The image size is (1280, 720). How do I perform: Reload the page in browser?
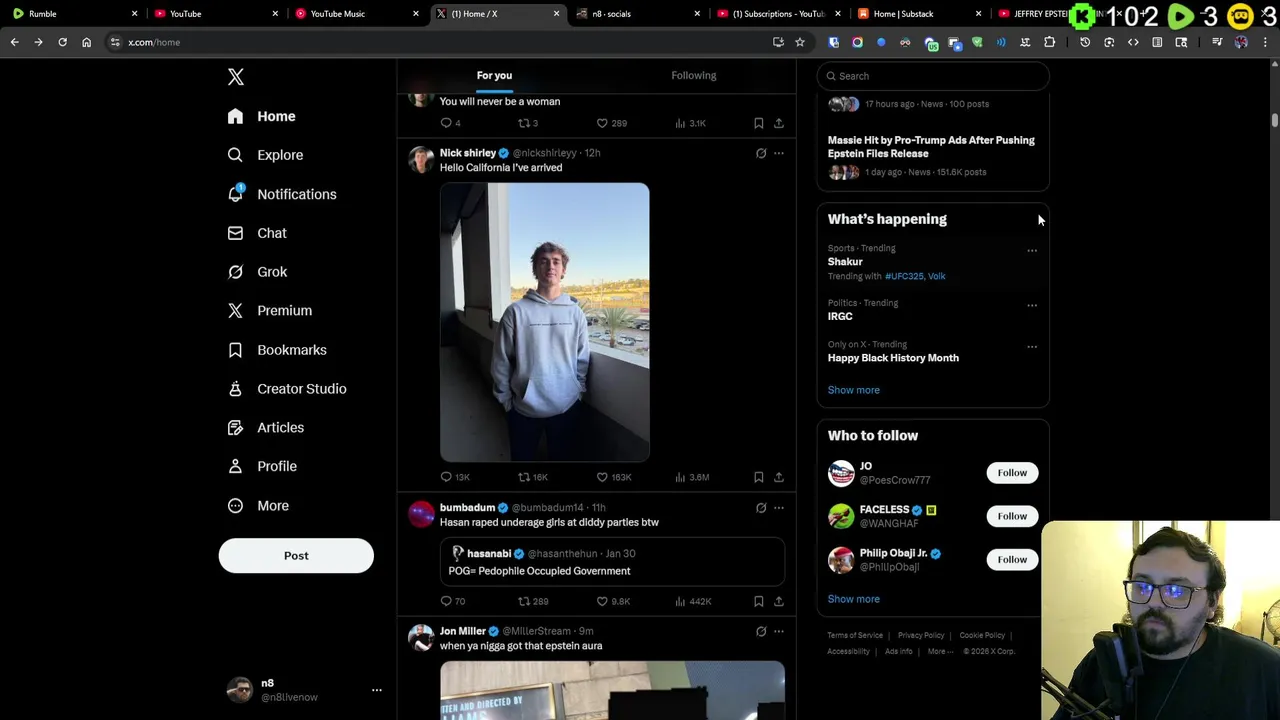pos(62,42)
